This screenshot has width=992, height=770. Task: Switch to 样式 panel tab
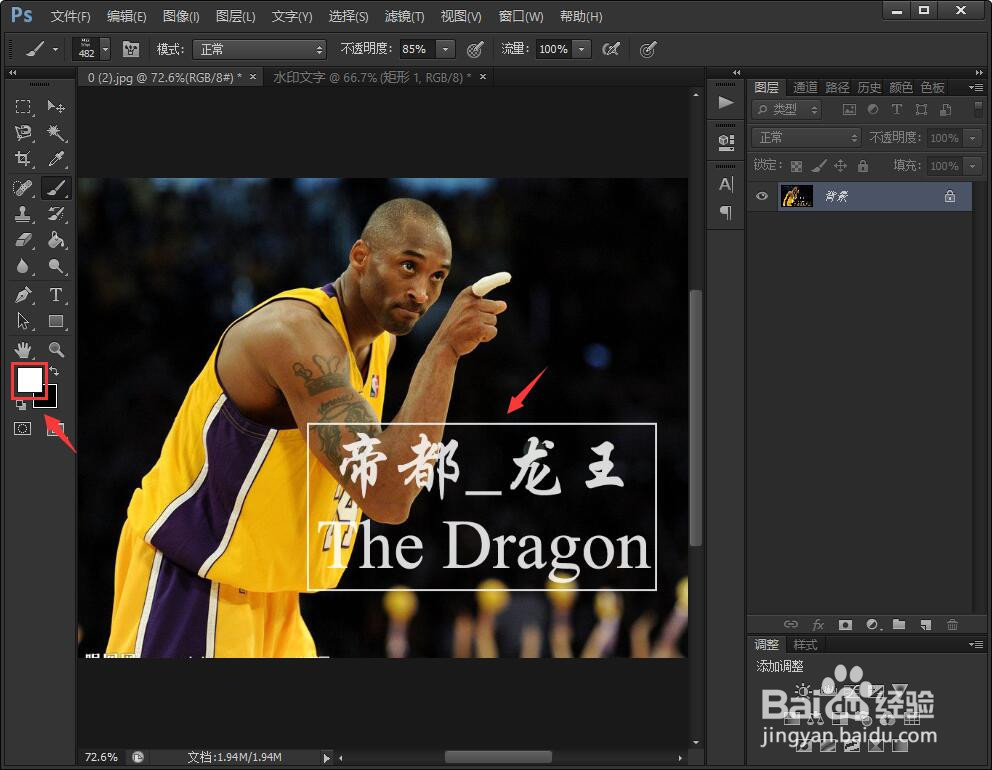click(805, 645)
